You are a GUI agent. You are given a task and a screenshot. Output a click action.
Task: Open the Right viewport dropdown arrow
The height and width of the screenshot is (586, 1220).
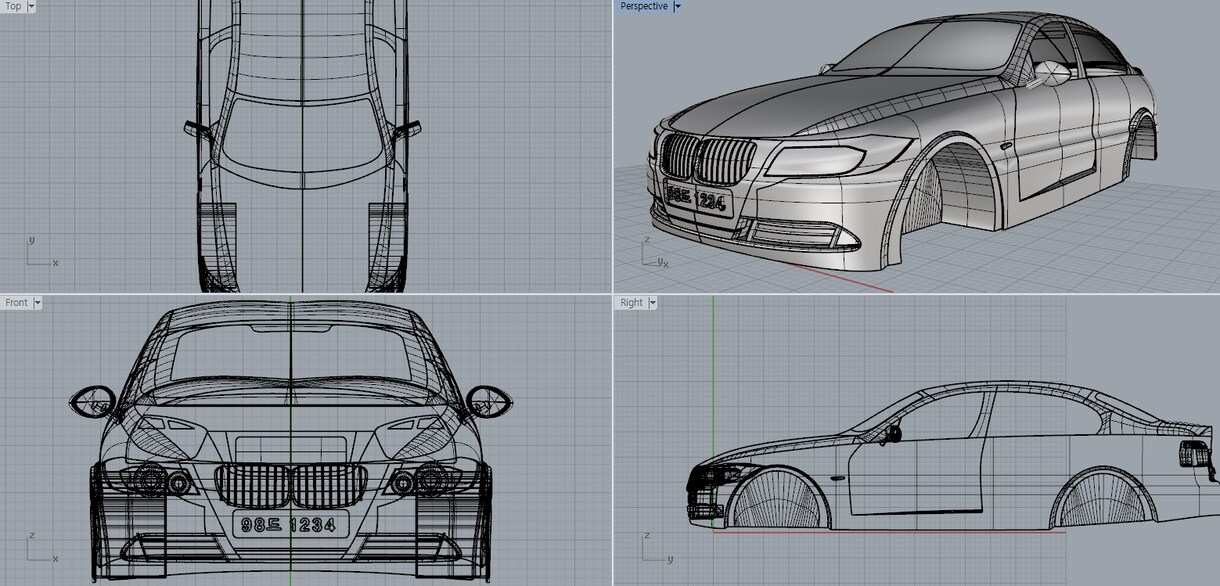click(652, 302)
